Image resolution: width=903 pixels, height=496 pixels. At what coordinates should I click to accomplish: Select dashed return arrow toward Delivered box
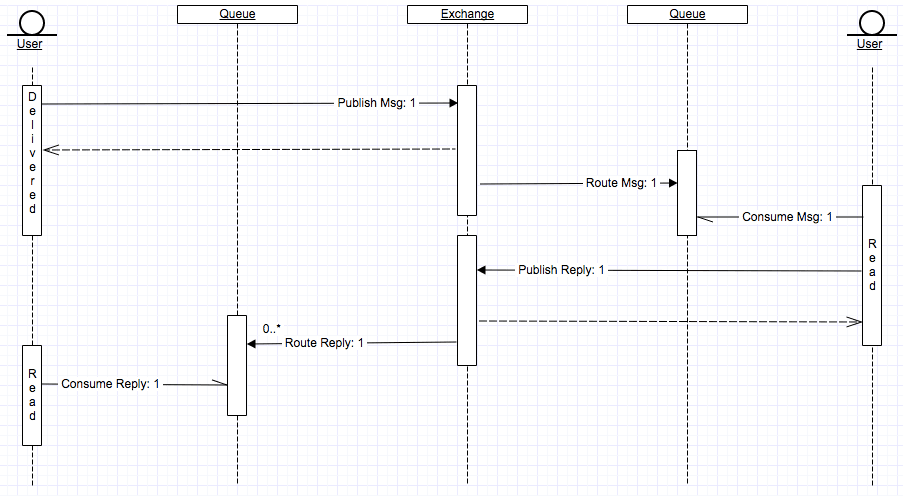pyautogui.click(x=249, y=150)
